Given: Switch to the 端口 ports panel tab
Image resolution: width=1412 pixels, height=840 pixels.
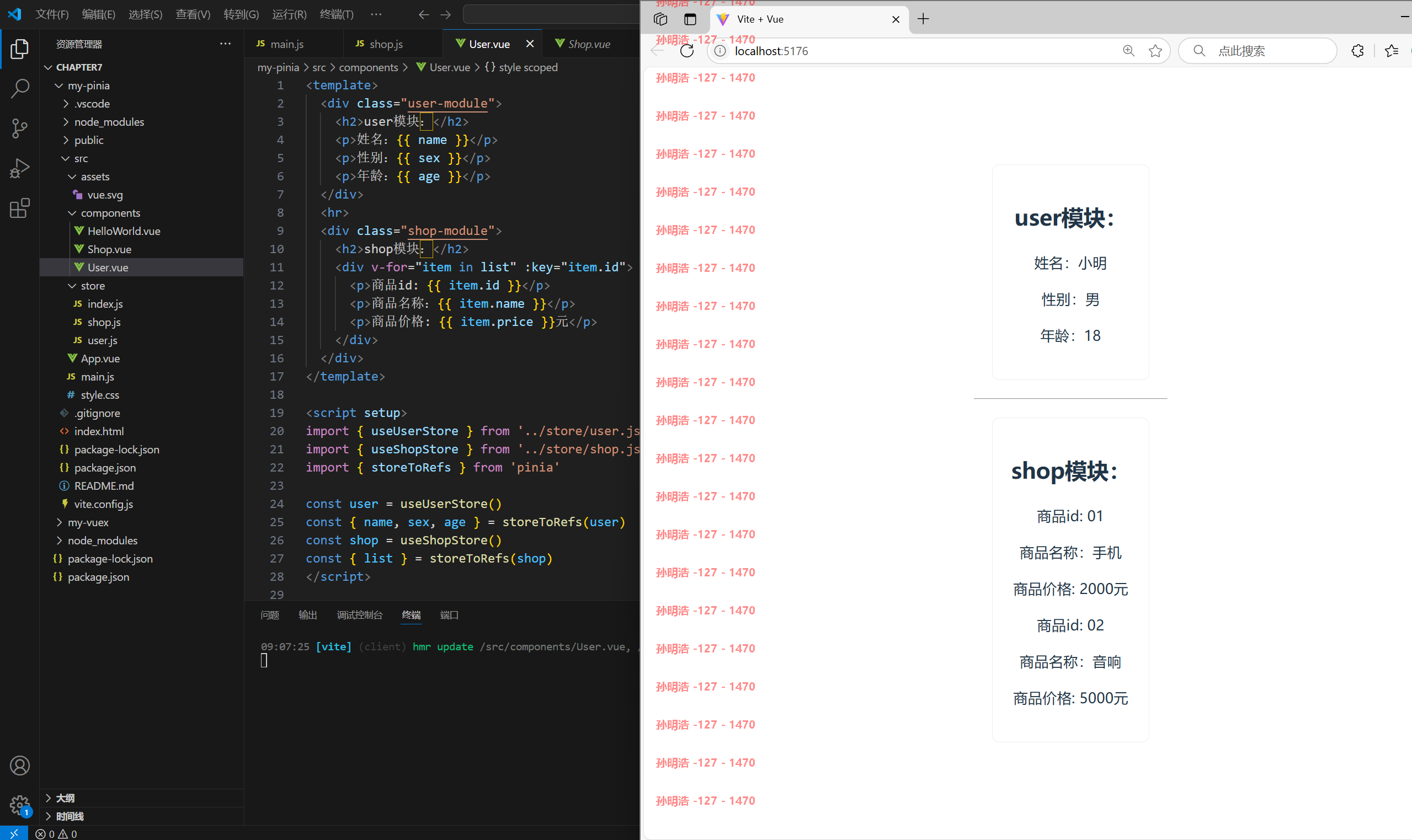Looking at the screenshot, I should tap(449, 615).
